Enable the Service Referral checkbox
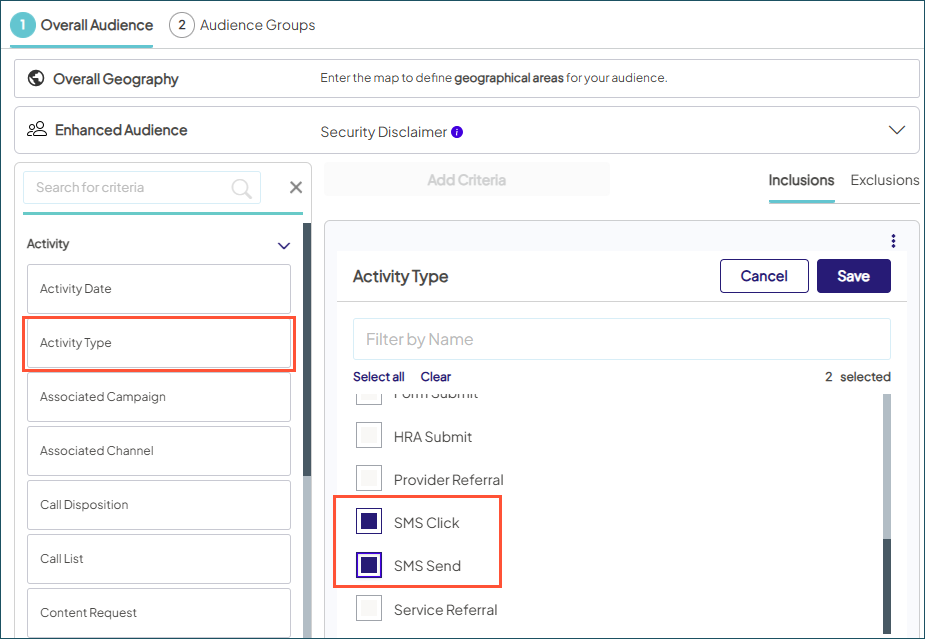This screenshot has height=639, width=925. click(369, 609)
